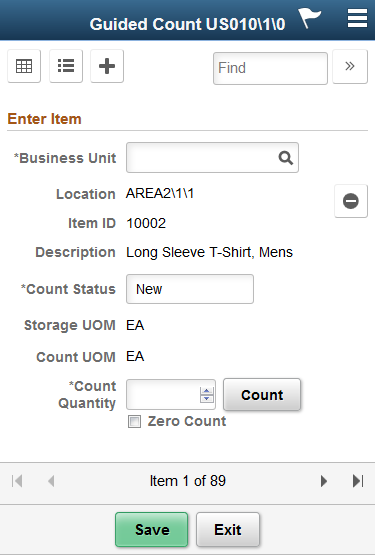Increase Count Quantity with up arrow
Screen dimensions: 375x555
pyautogui.click(x=207, y=391)
